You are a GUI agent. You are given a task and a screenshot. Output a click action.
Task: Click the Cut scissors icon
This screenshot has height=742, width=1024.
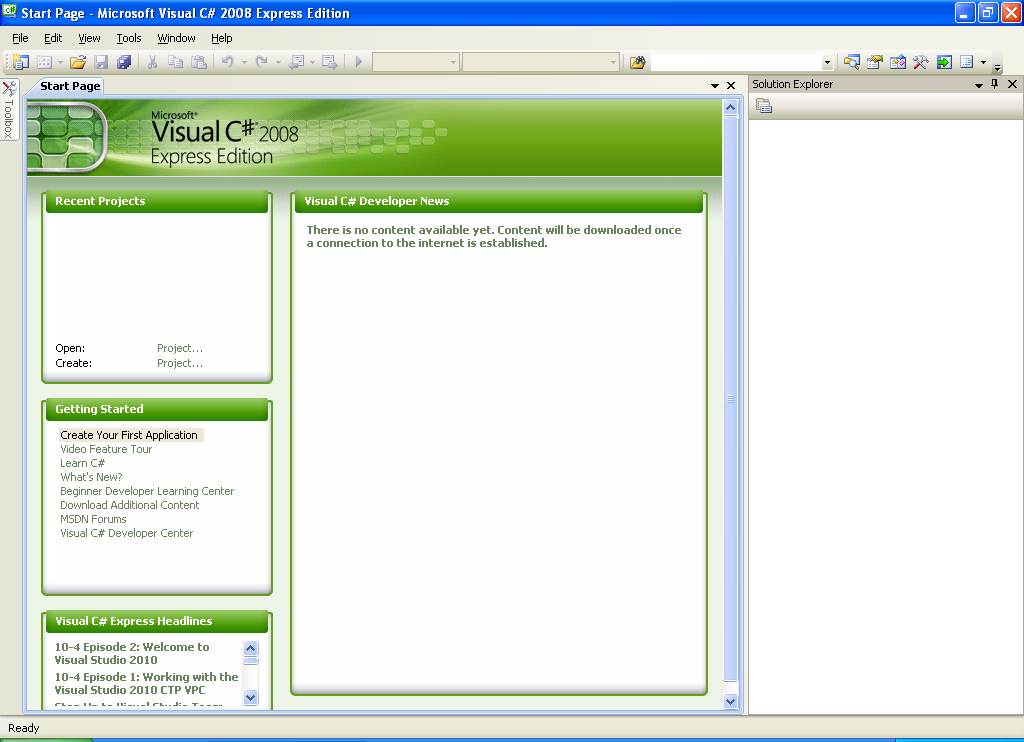152,62
